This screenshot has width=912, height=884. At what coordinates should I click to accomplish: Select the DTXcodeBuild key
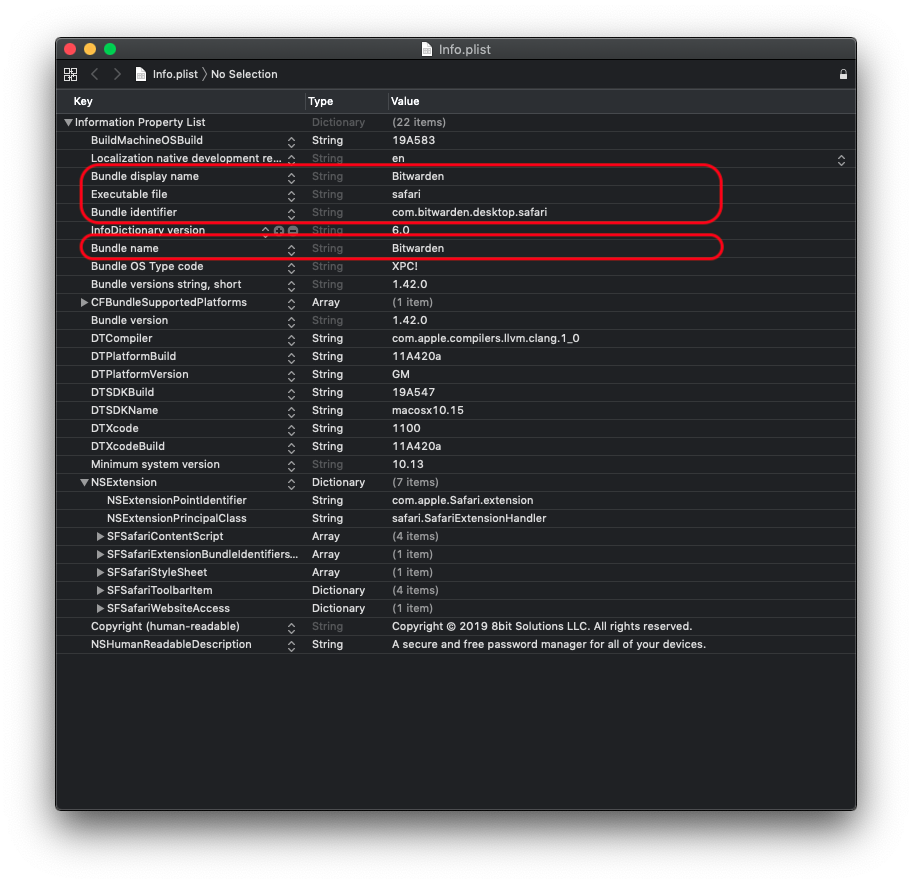[127, 447]
